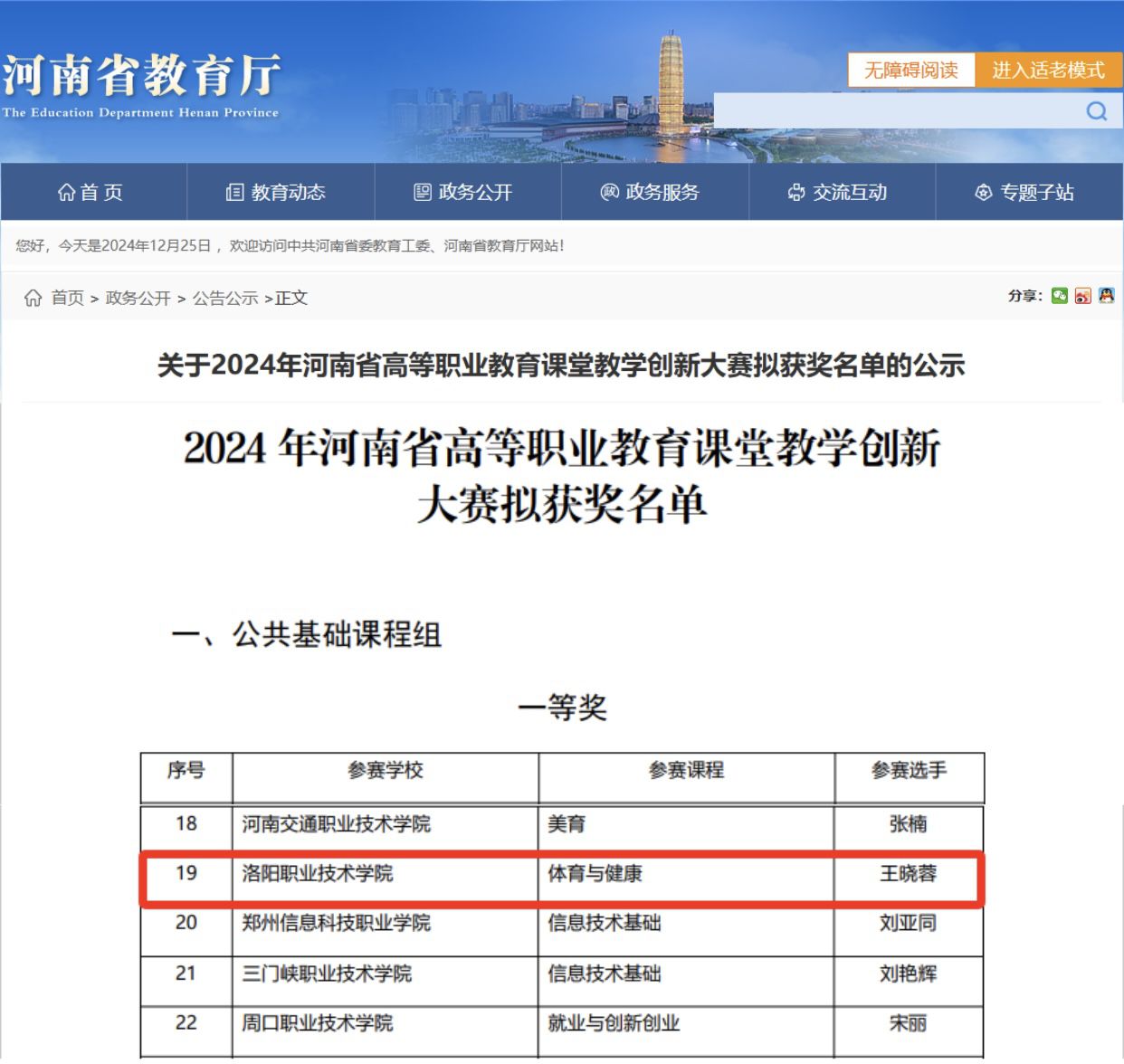Follow the 首页 breadcrumb link

point(67,299)
